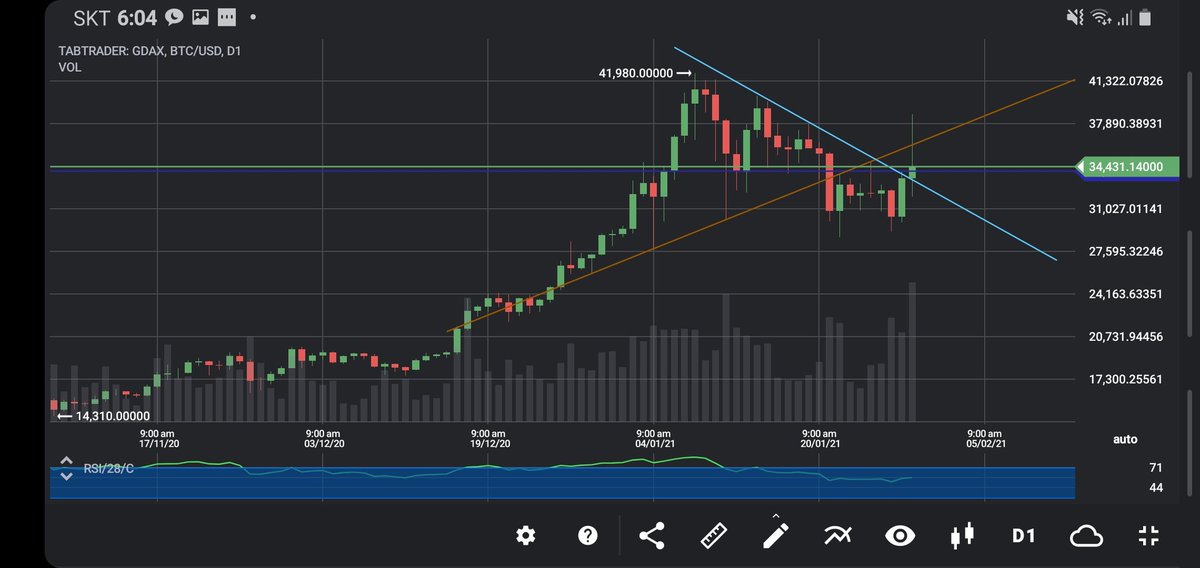Tap the Wi-Fi status icon
The width and height of the screenshot is (1200, 568).
[1101, 17]
